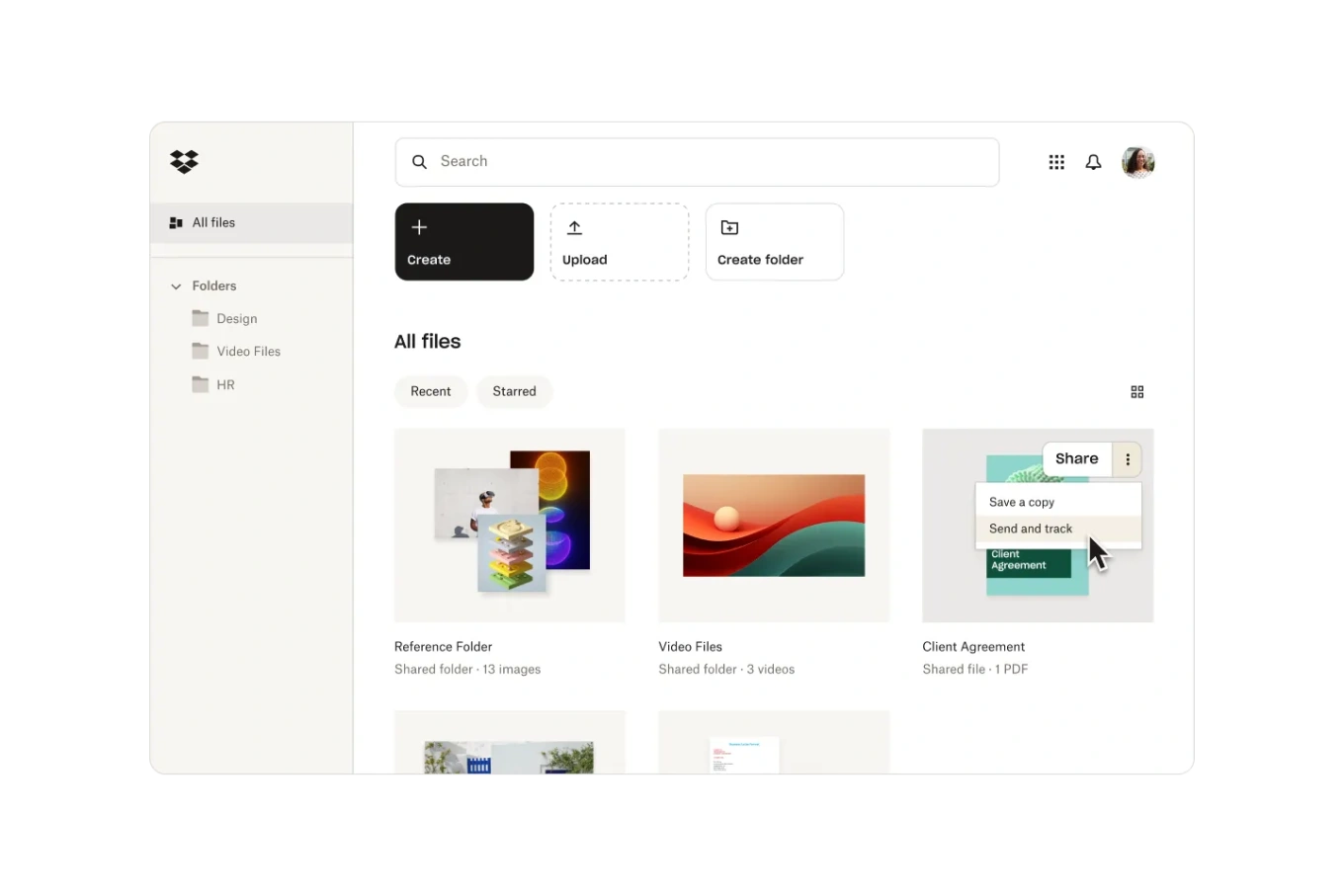Image resolution: width=1344 pixels, height=896 pixels.
Task: Click the Create folder icon
Action: pos(728,227)
